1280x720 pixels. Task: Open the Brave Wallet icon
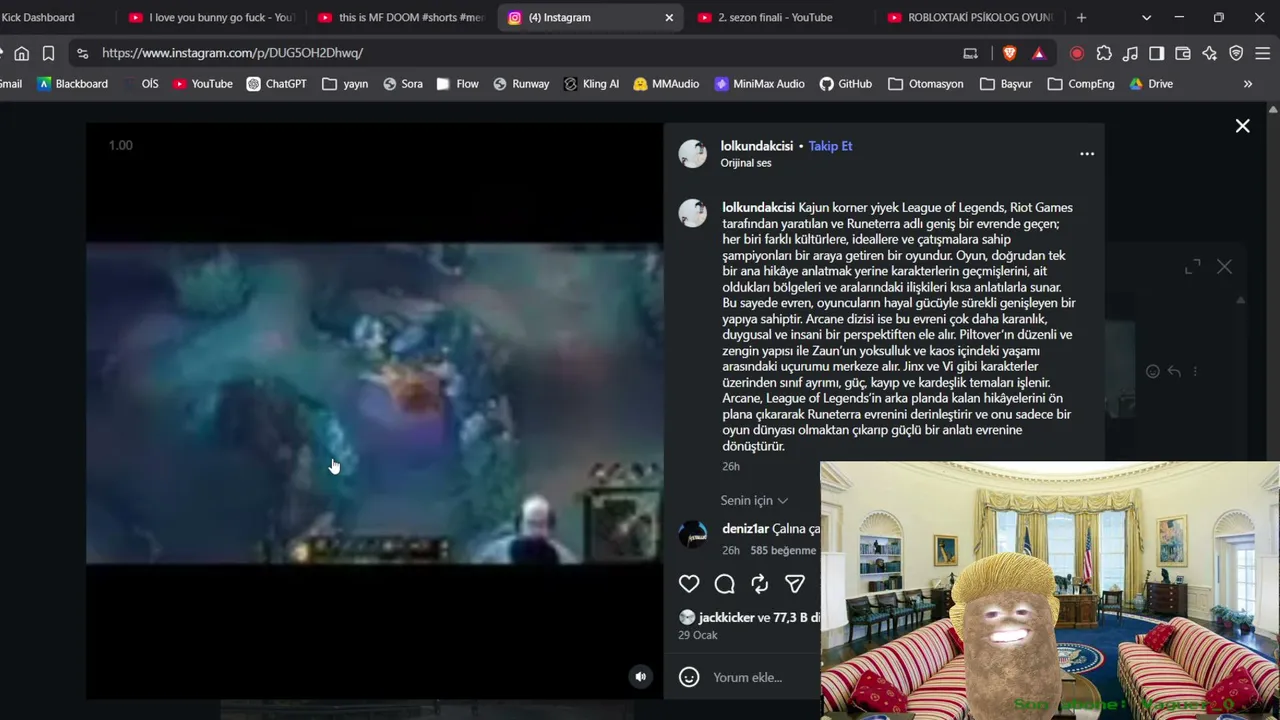coord(1183,53)
